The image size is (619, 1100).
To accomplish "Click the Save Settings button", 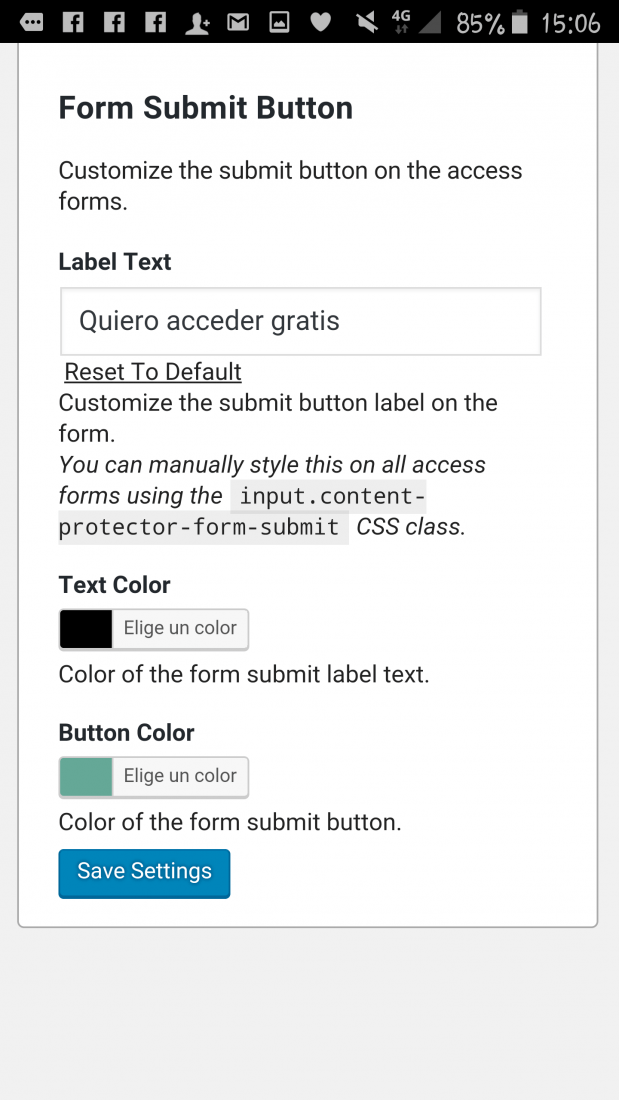I will [x=145, y=873].
